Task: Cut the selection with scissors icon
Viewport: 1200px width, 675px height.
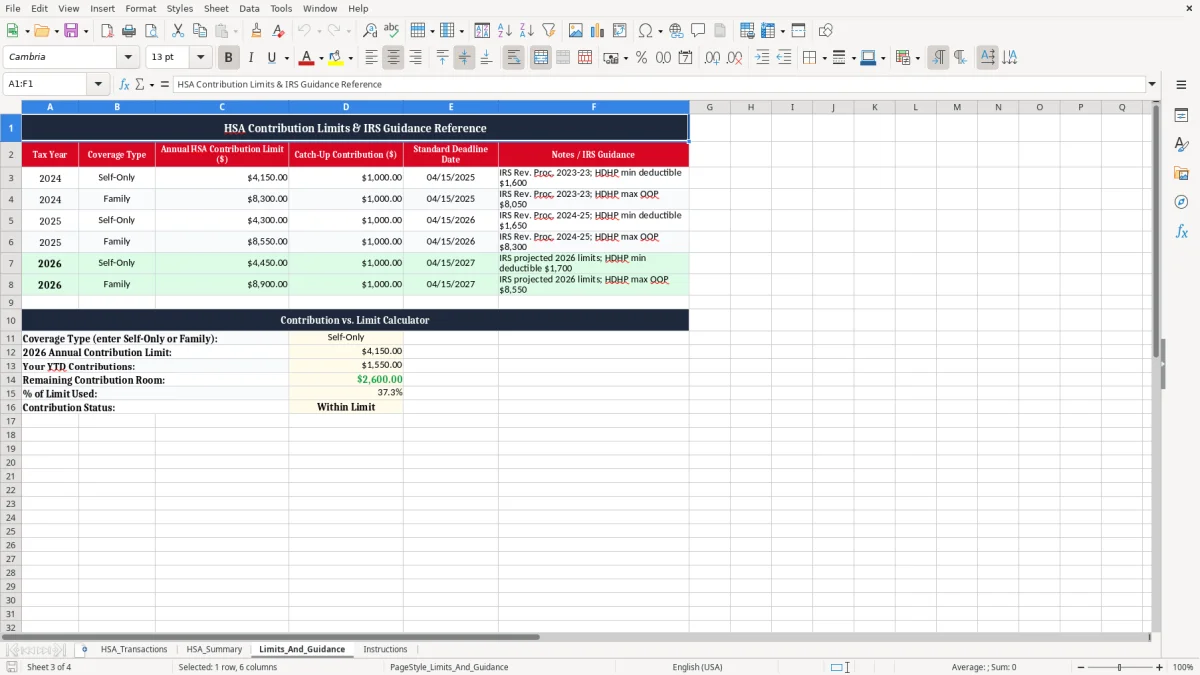Action: coord(178,31)
